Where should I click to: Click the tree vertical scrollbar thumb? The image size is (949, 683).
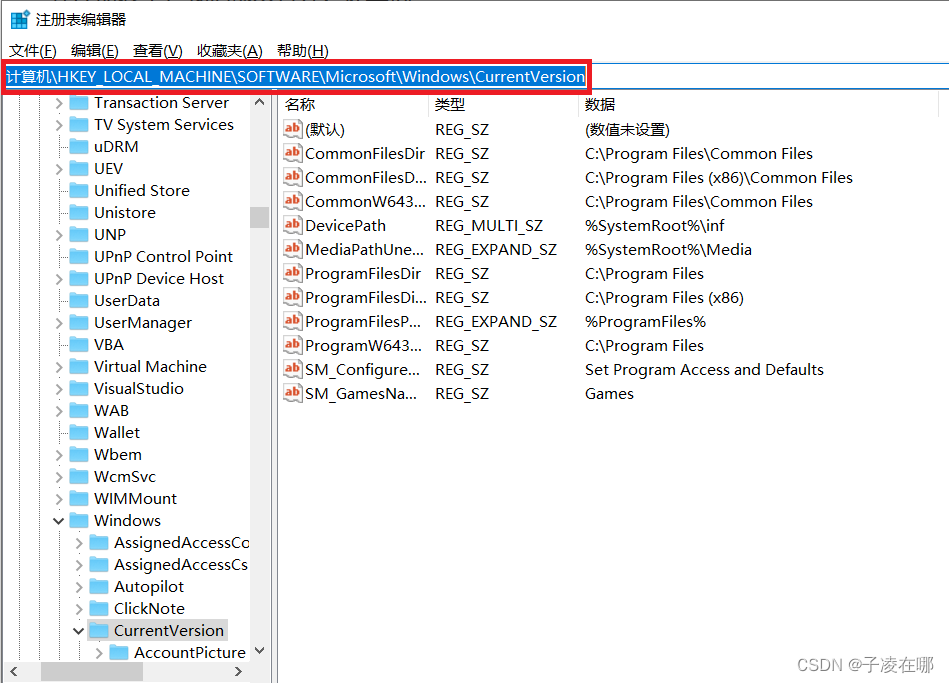[260, 217]
